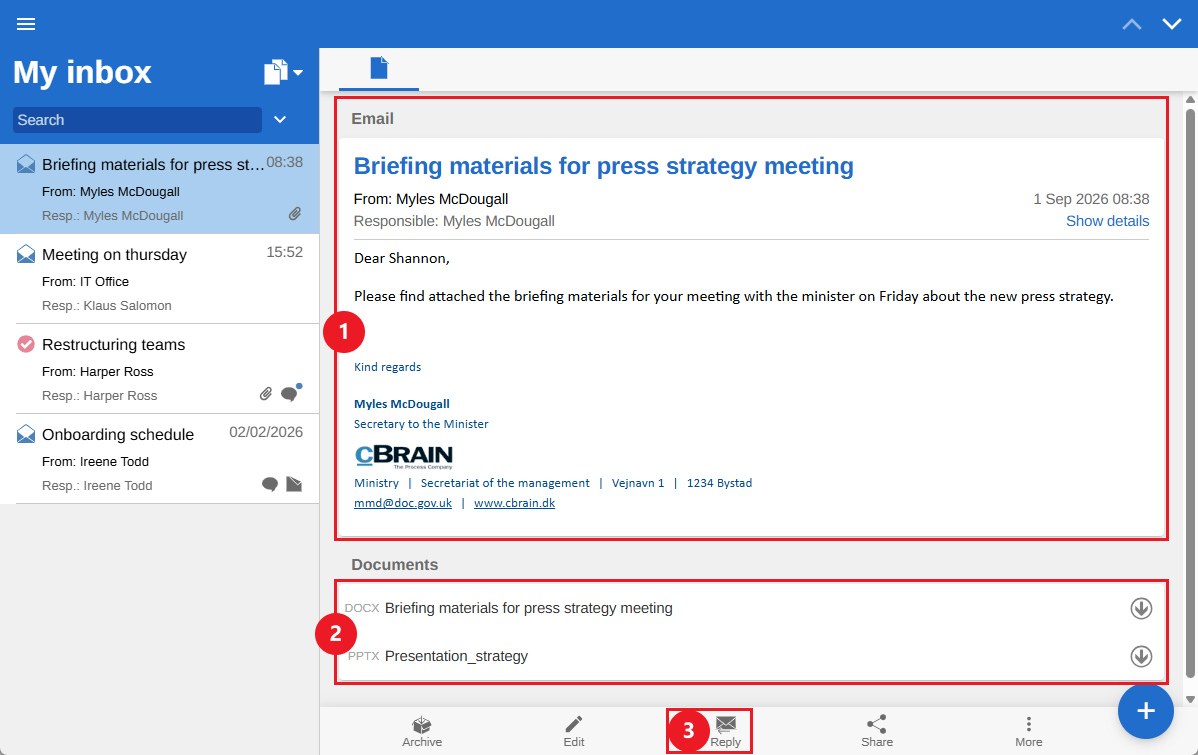Click envelope icon of Briefing materials row

pos(26,164)
